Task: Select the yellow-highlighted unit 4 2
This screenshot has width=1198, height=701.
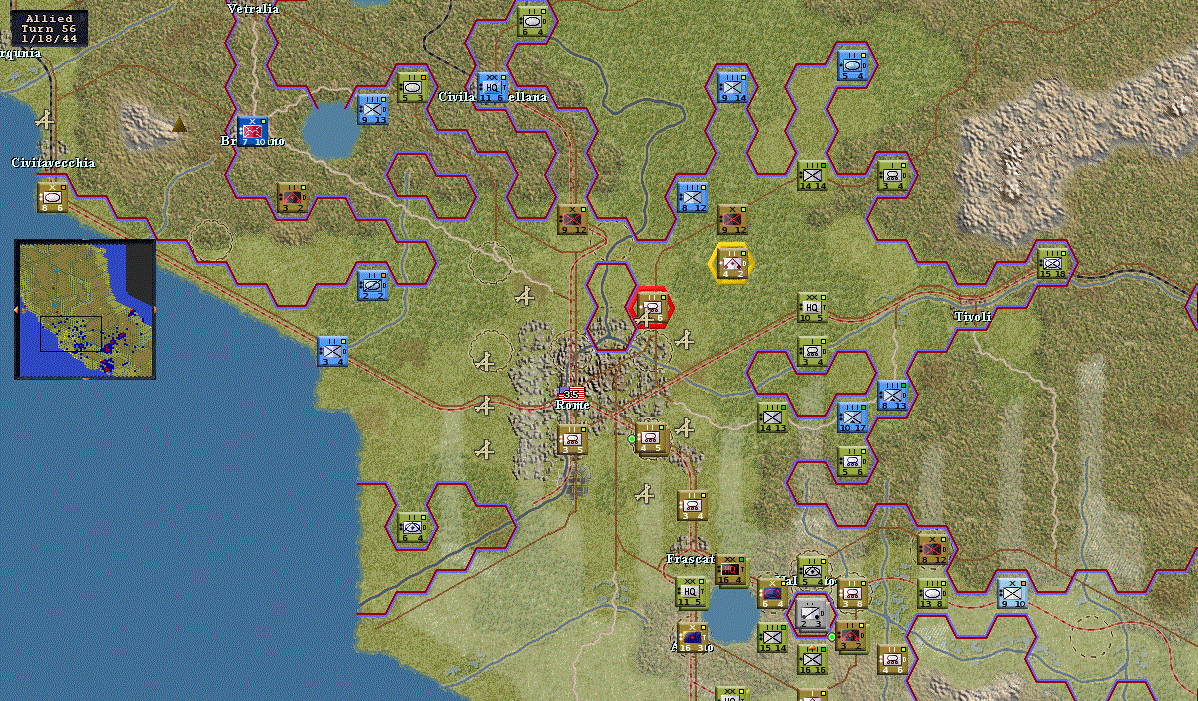Action: [x=732, y=263]
